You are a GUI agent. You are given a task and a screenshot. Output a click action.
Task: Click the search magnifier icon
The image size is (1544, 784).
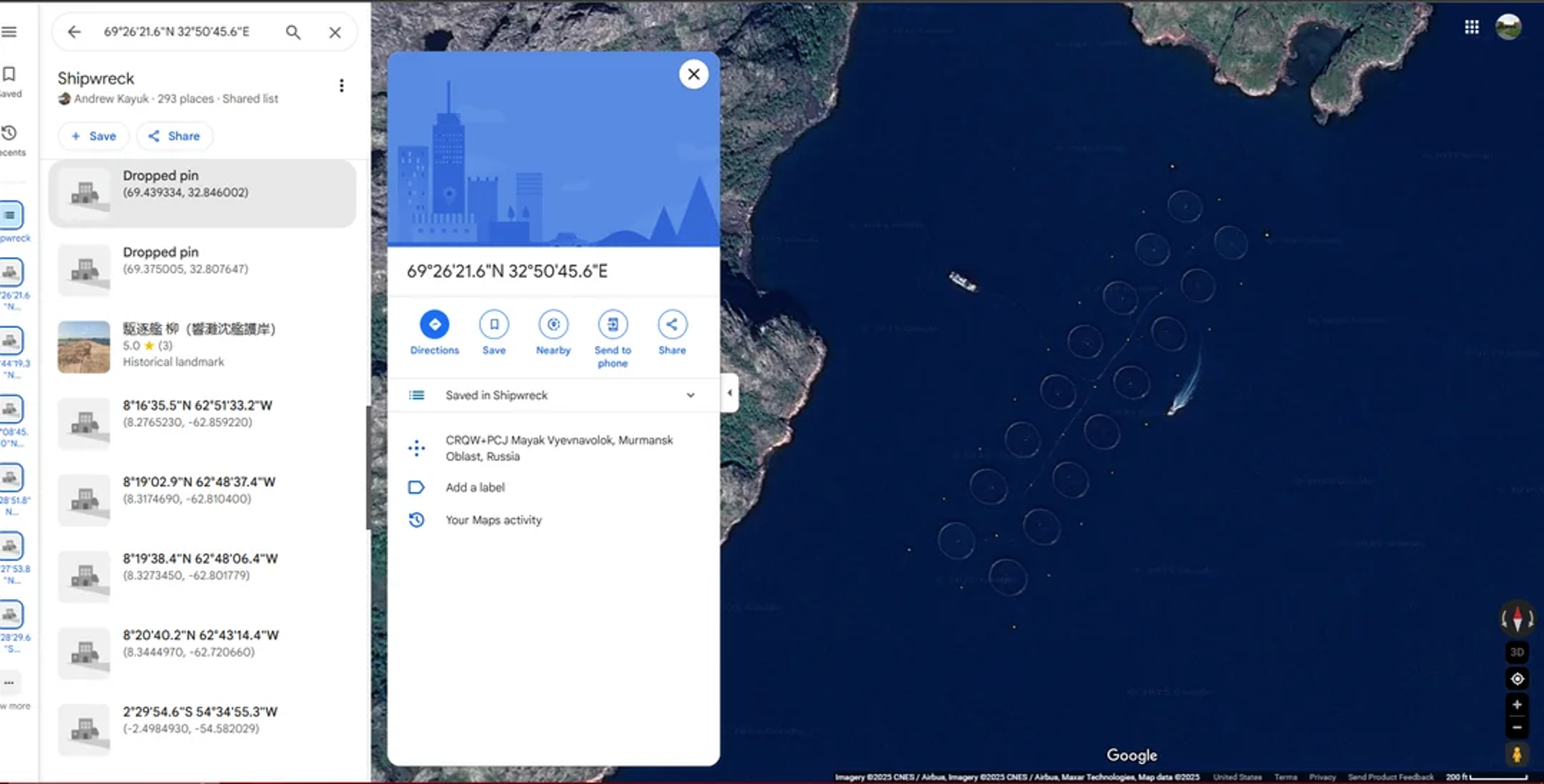[293, 32]
